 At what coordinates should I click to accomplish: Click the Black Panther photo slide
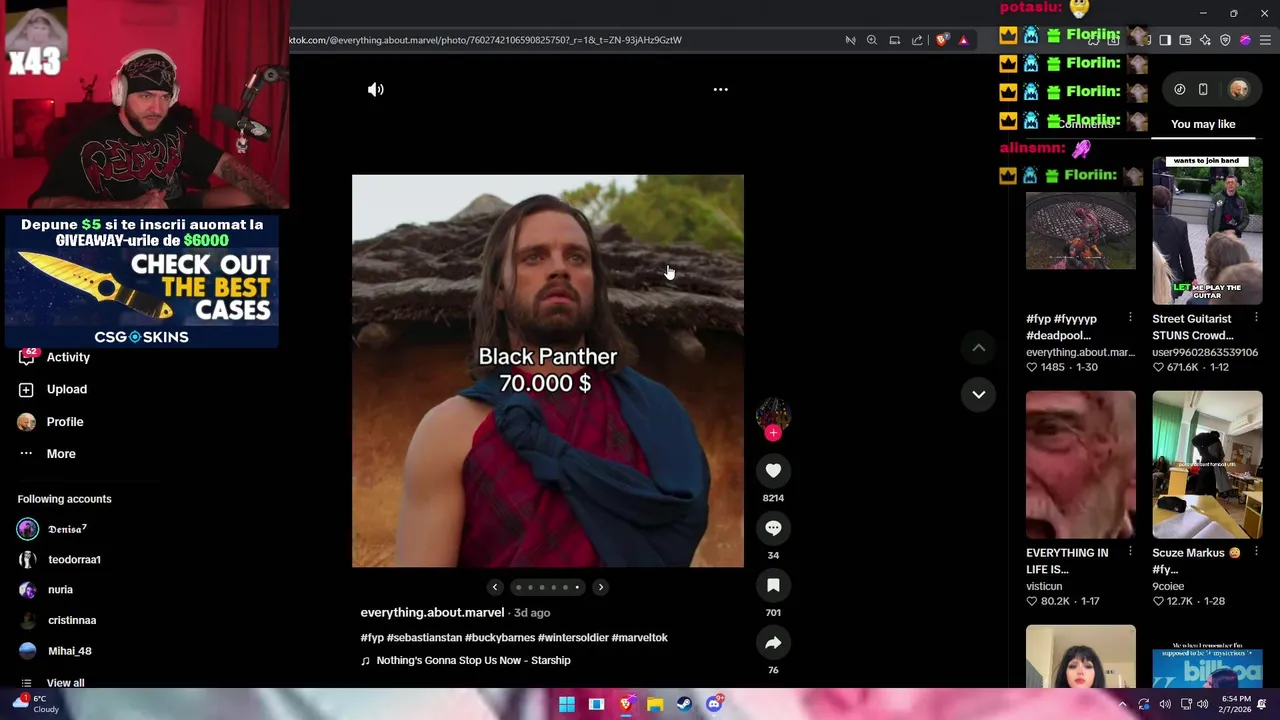pyautogui.click(x=548, y=371)
